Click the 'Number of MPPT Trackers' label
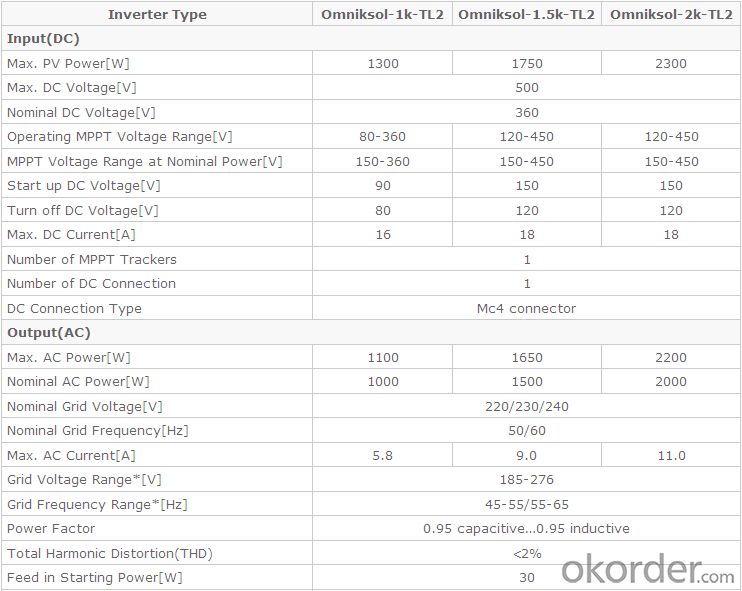742x591 pixels. coord(91,259)
